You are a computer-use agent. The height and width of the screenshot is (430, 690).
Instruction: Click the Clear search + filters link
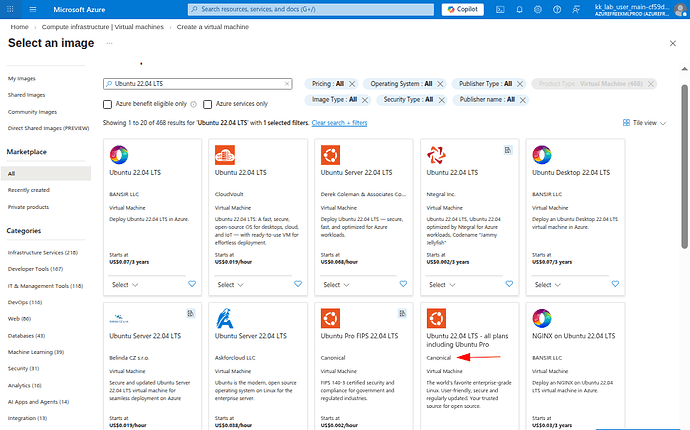(339, 122)
